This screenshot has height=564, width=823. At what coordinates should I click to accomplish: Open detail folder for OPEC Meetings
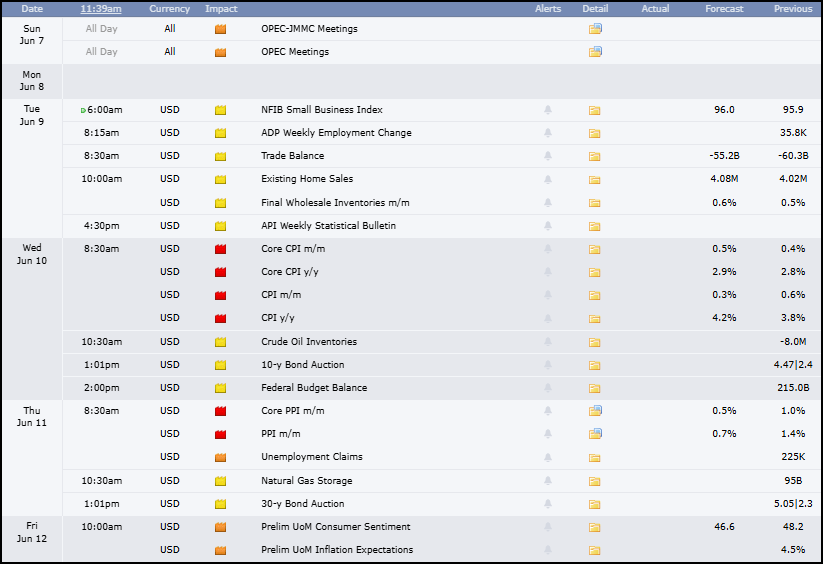pos(595,52)
